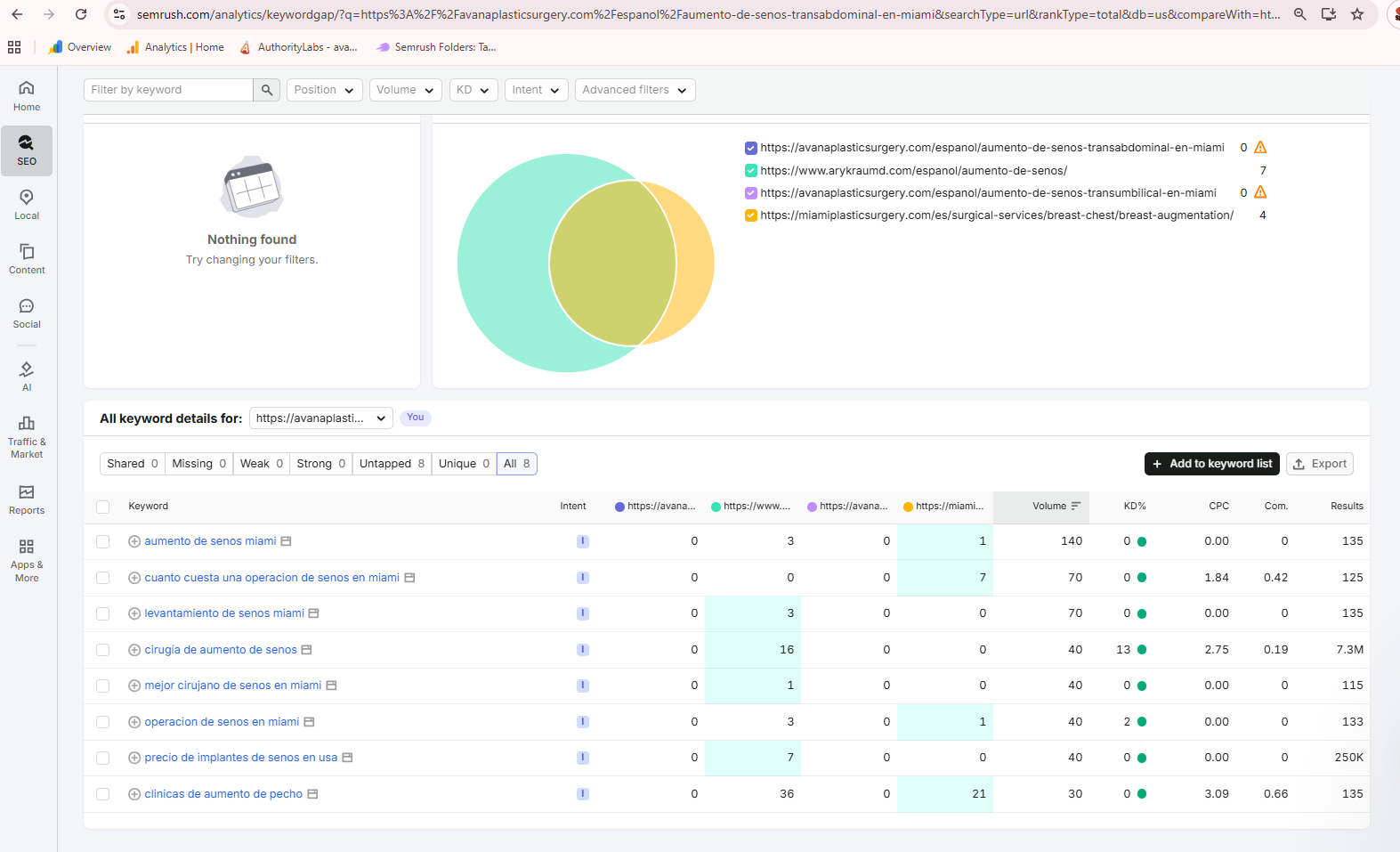Screen dimensions: 1400x852
Task: Open the Content sidebar section
Action: [x=27, y=259]
